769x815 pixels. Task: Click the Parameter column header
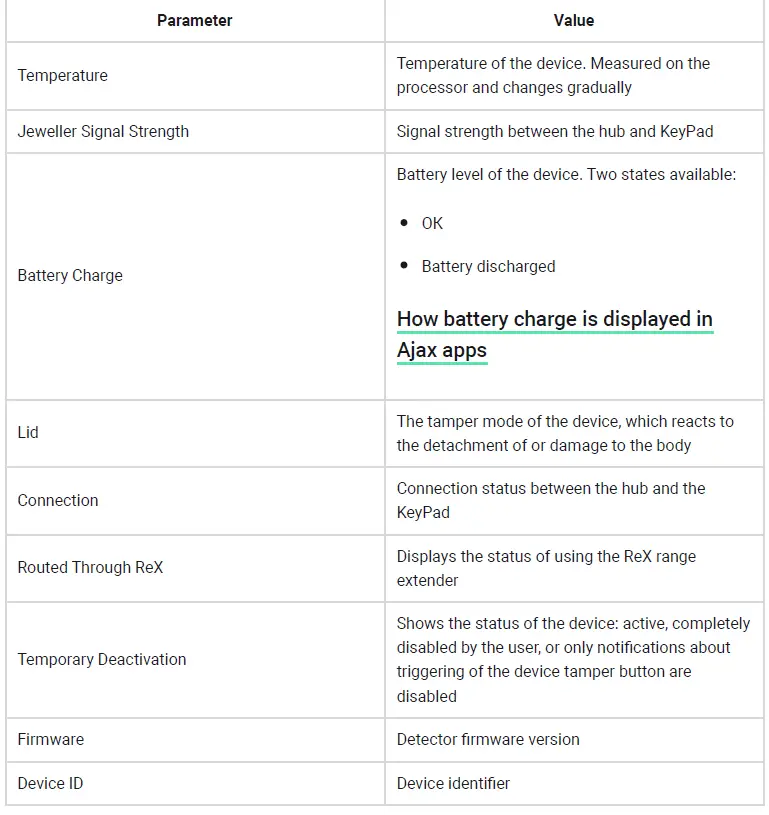pyautogui.click(x=194, y=20)
